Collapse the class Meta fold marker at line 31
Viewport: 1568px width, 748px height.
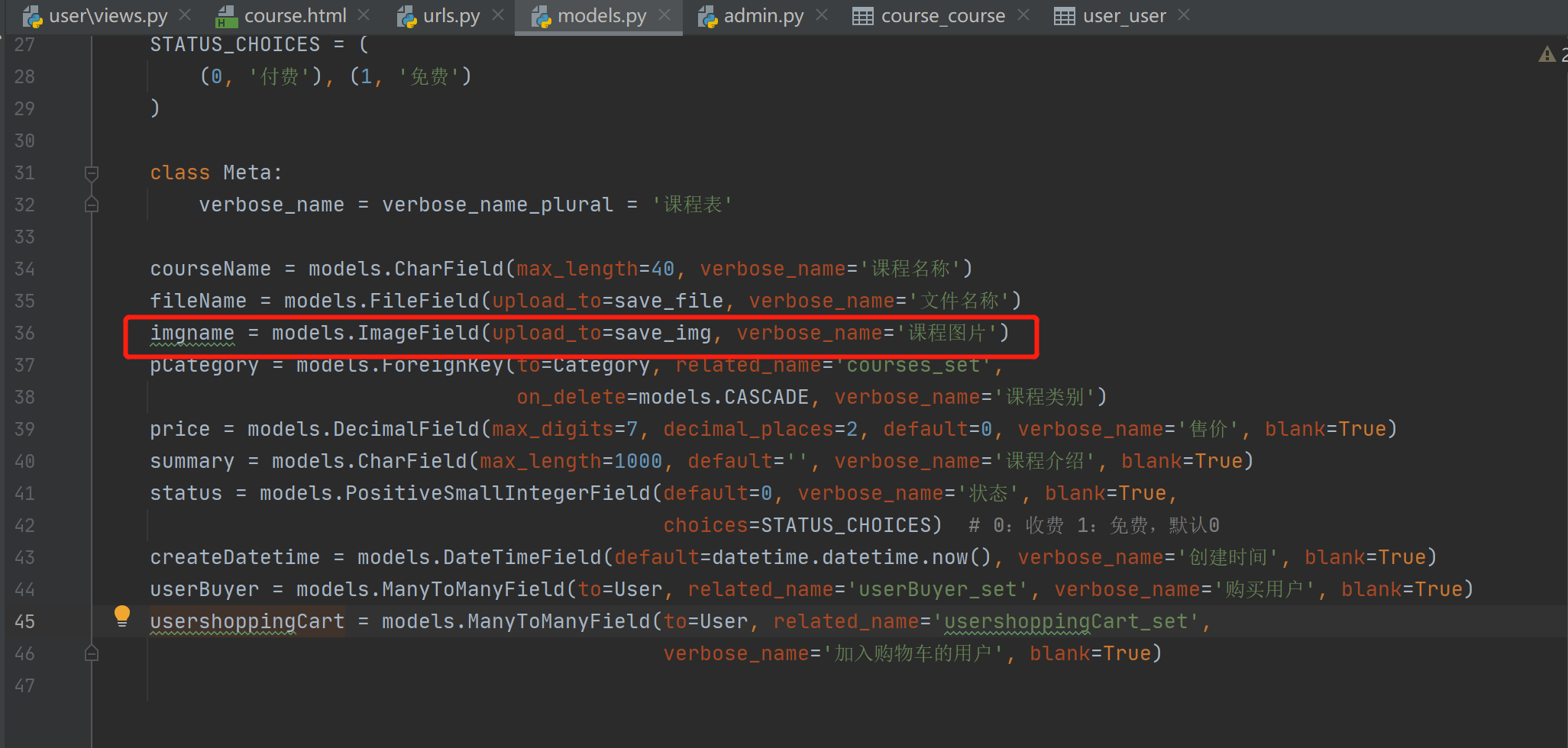pos(92,173)
